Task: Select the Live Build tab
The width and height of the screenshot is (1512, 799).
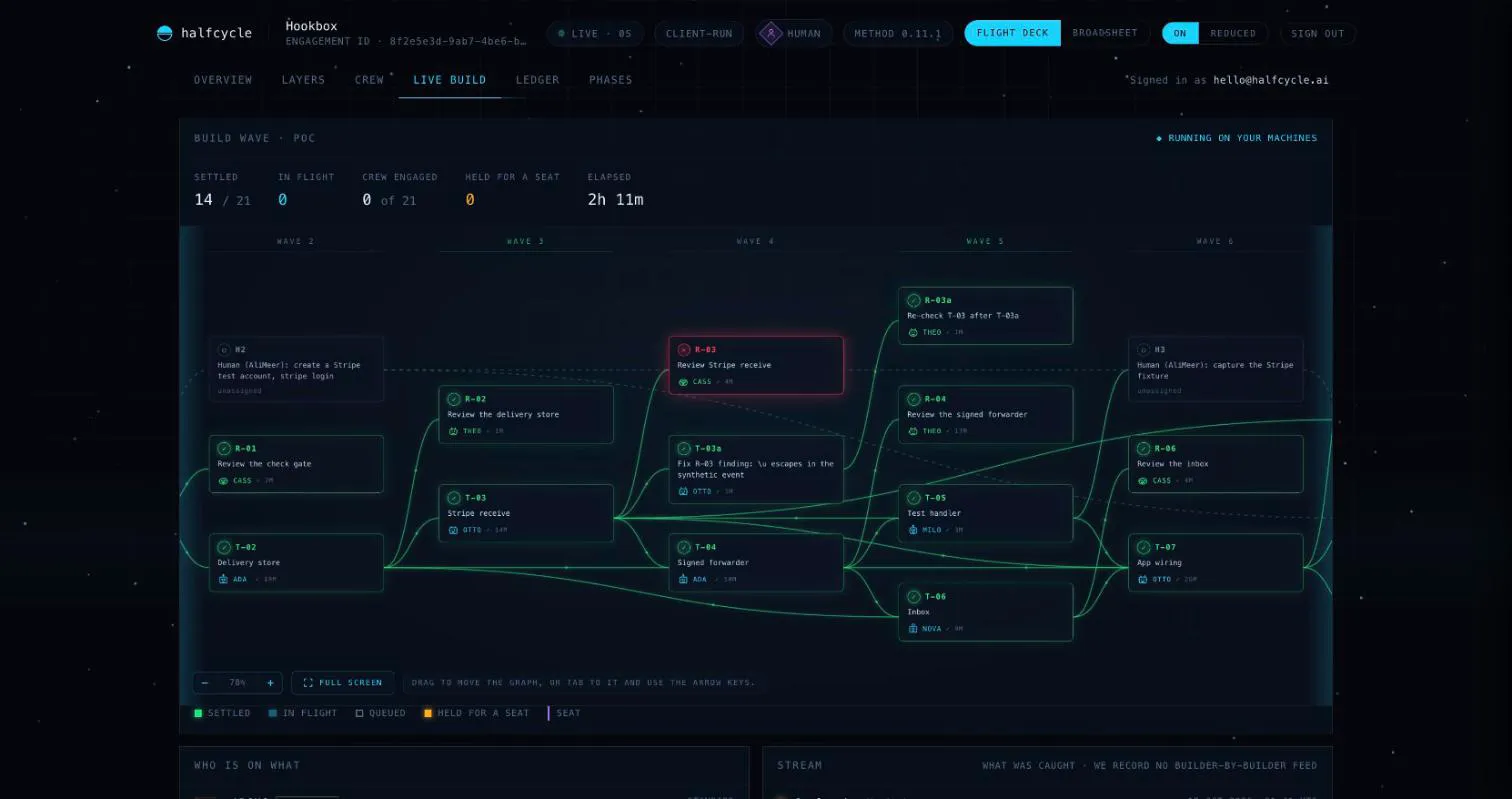Action: click(x=450, y=80)
